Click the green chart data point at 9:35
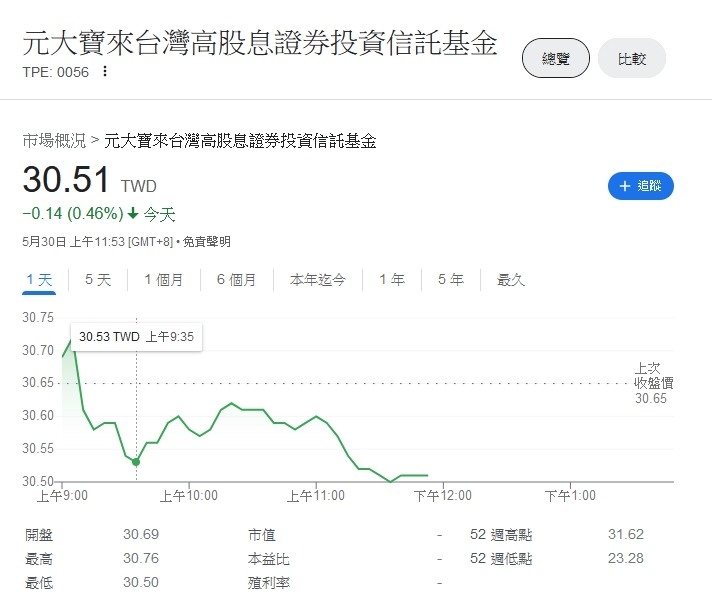Screen dimensions: 712x603 tap(136, 462)
